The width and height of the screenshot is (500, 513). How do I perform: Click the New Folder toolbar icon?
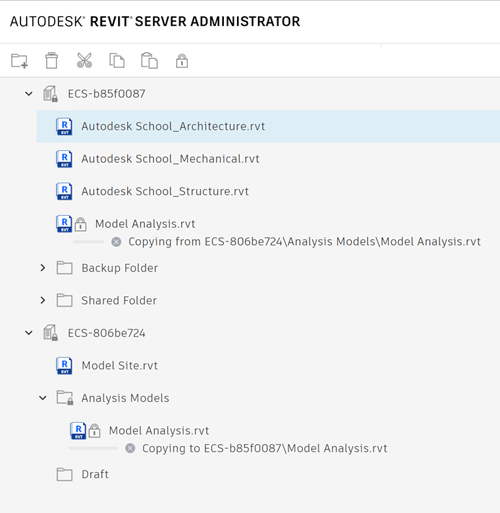click(x=19, y=61)
